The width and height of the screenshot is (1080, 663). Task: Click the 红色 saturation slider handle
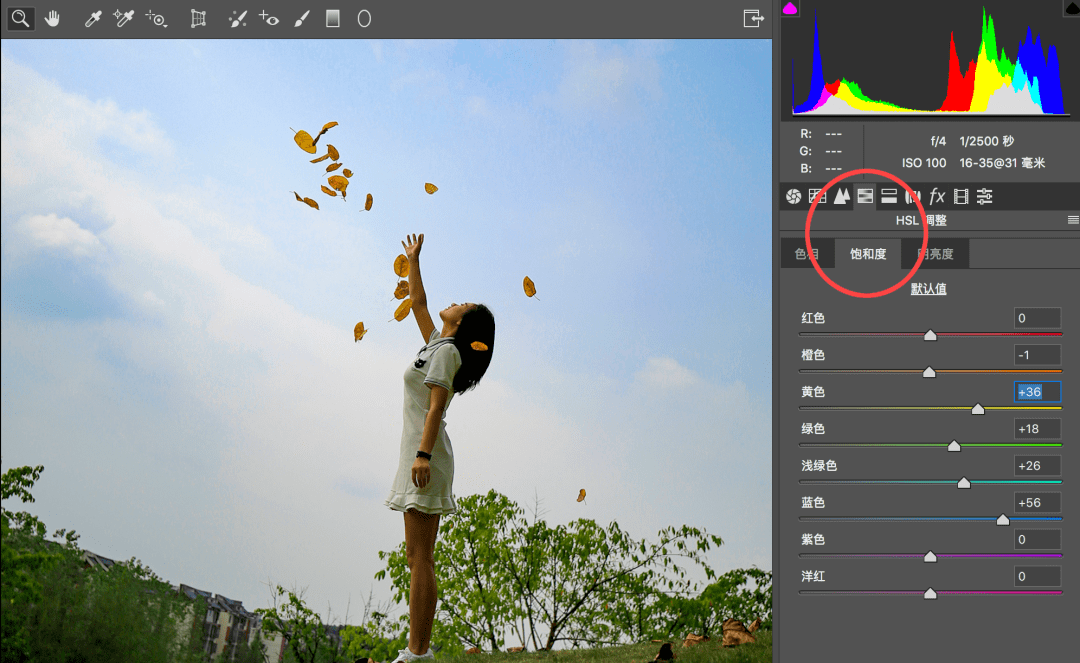tap(930, 335)
